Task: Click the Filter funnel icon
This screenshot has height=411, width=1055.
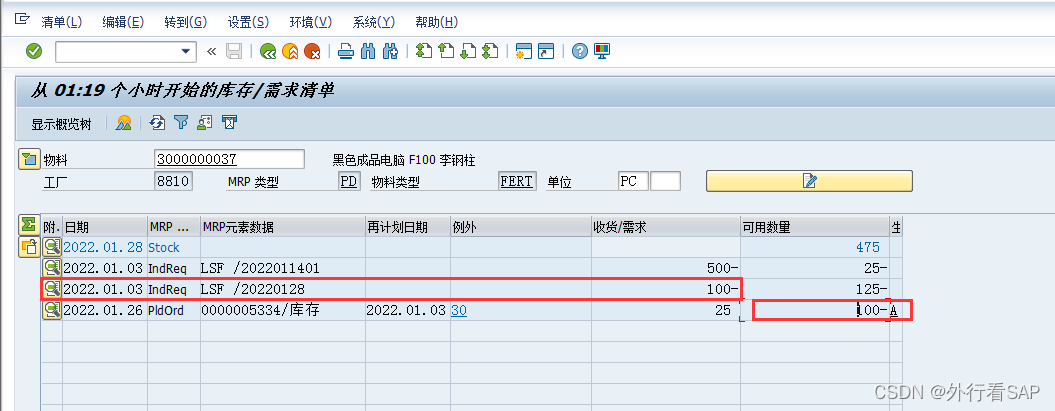Action: pyautogui.click(x=180, y=122)
